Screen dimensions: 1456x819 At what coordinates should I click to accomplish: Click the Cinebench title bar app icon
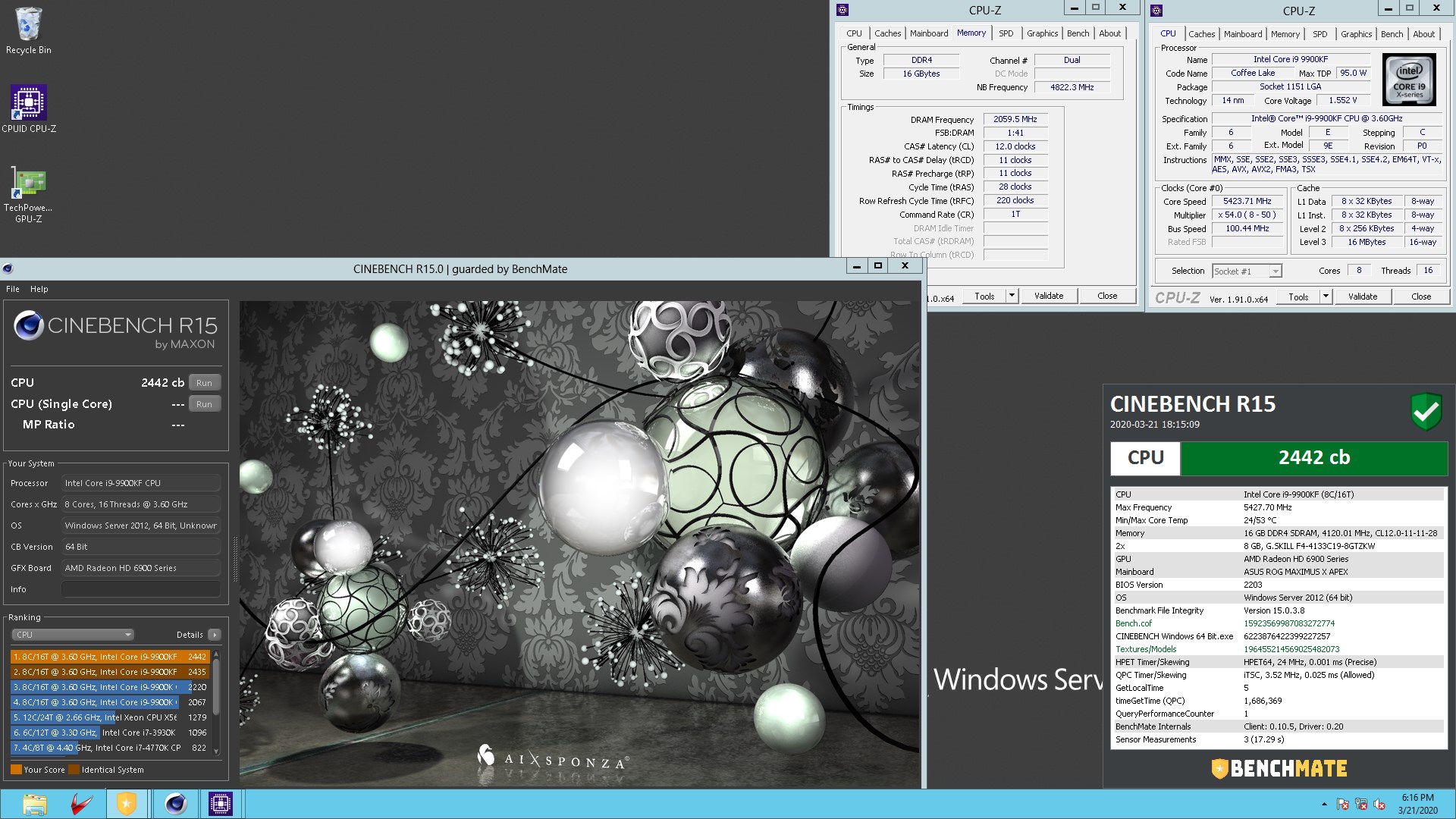(x=8, y=268)
